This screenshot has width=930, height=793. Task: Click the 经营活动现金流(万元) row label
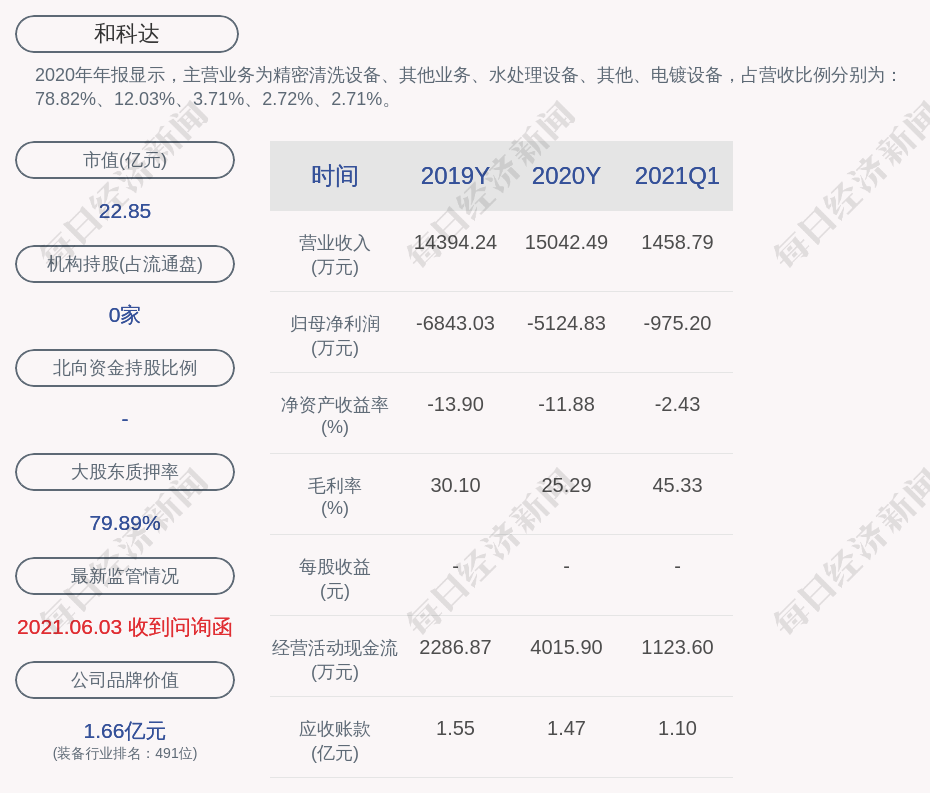(x=335, y=660)
